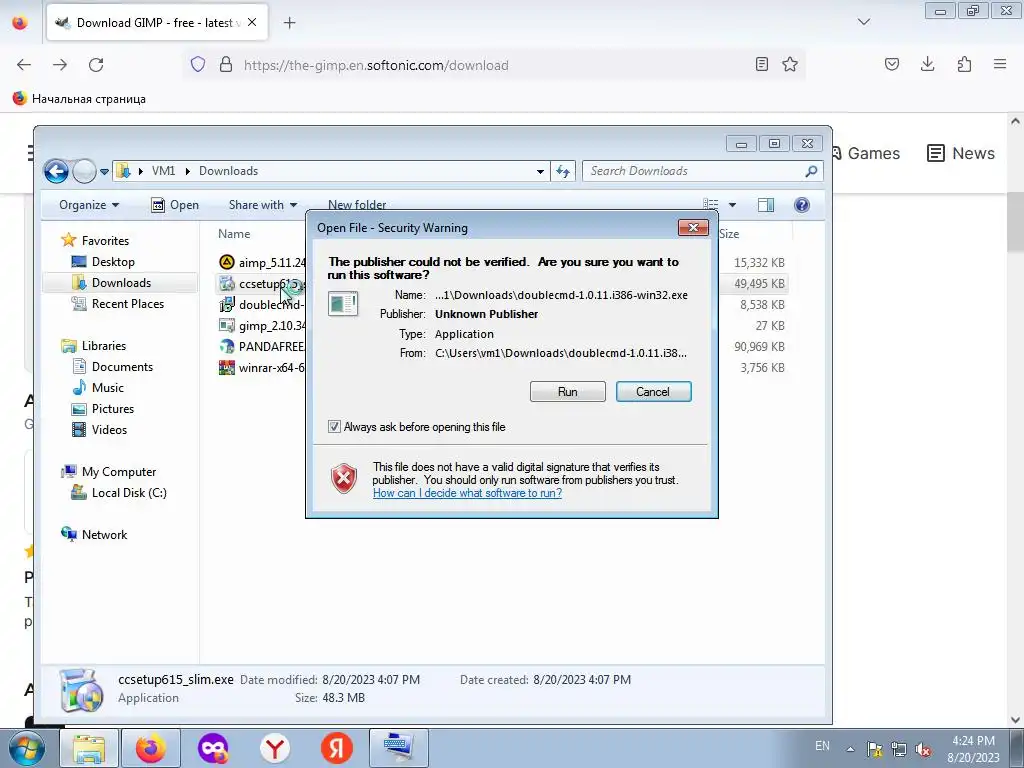Cancel the security warning dialog

653,391
